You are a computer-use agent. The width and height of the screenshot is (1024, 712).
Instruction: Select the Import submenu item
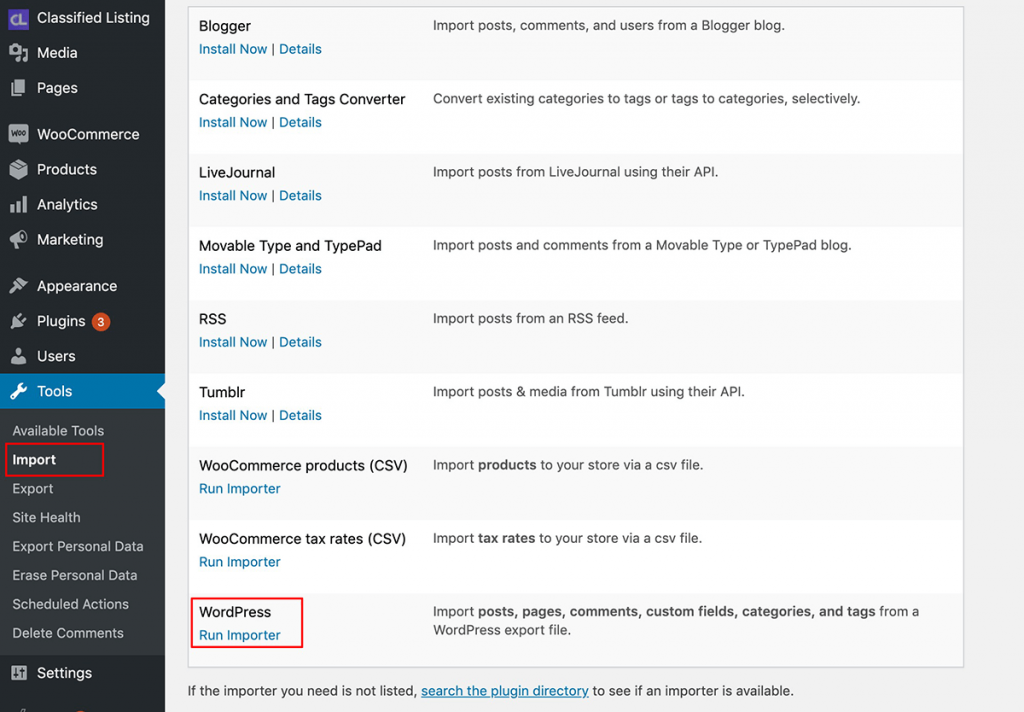click(34, 460)
